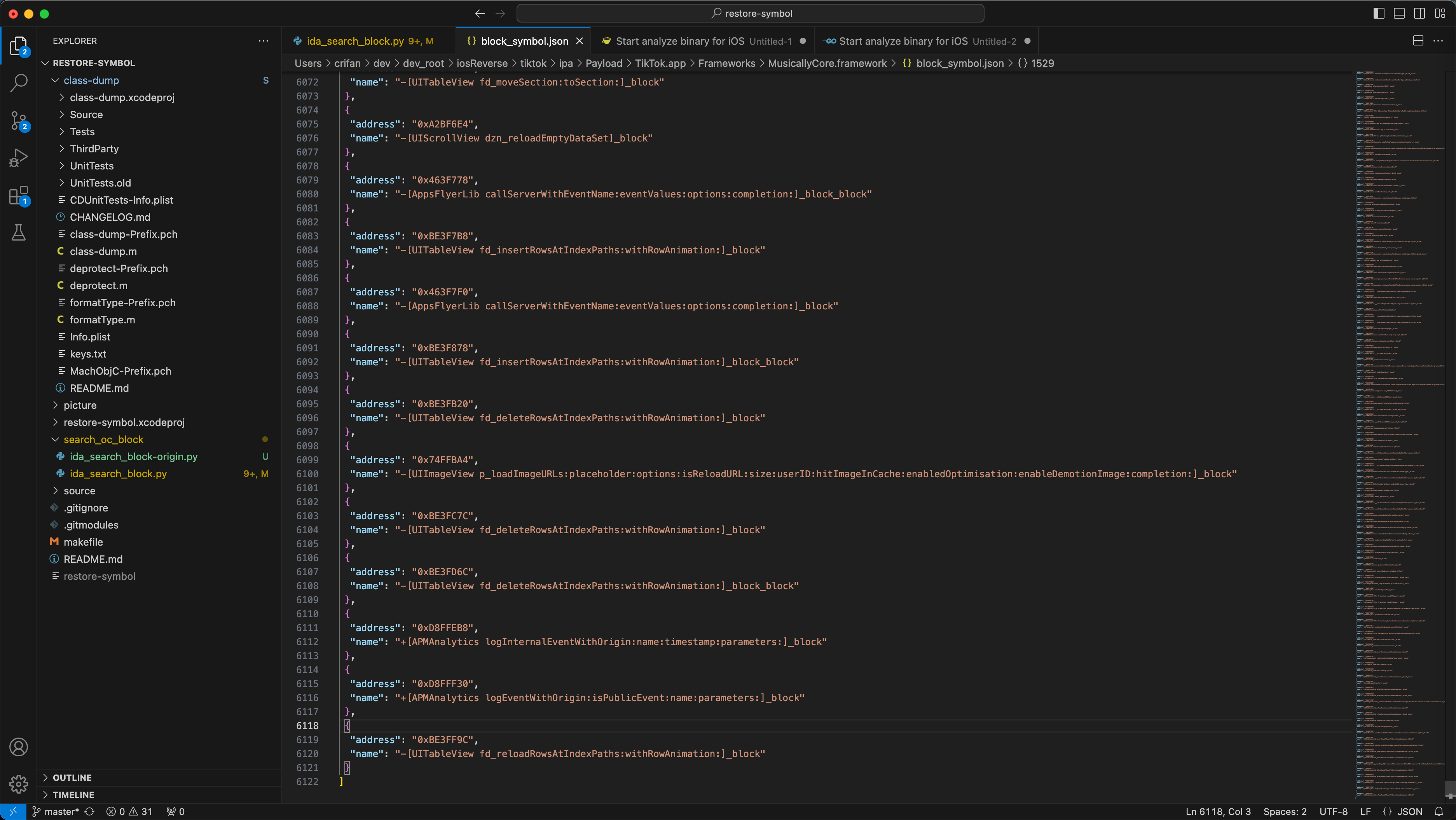Toggle the bottom Panel layout icon
Image resolution: width=1456 pixels, height=820 pixels.
coord(1400,14)
